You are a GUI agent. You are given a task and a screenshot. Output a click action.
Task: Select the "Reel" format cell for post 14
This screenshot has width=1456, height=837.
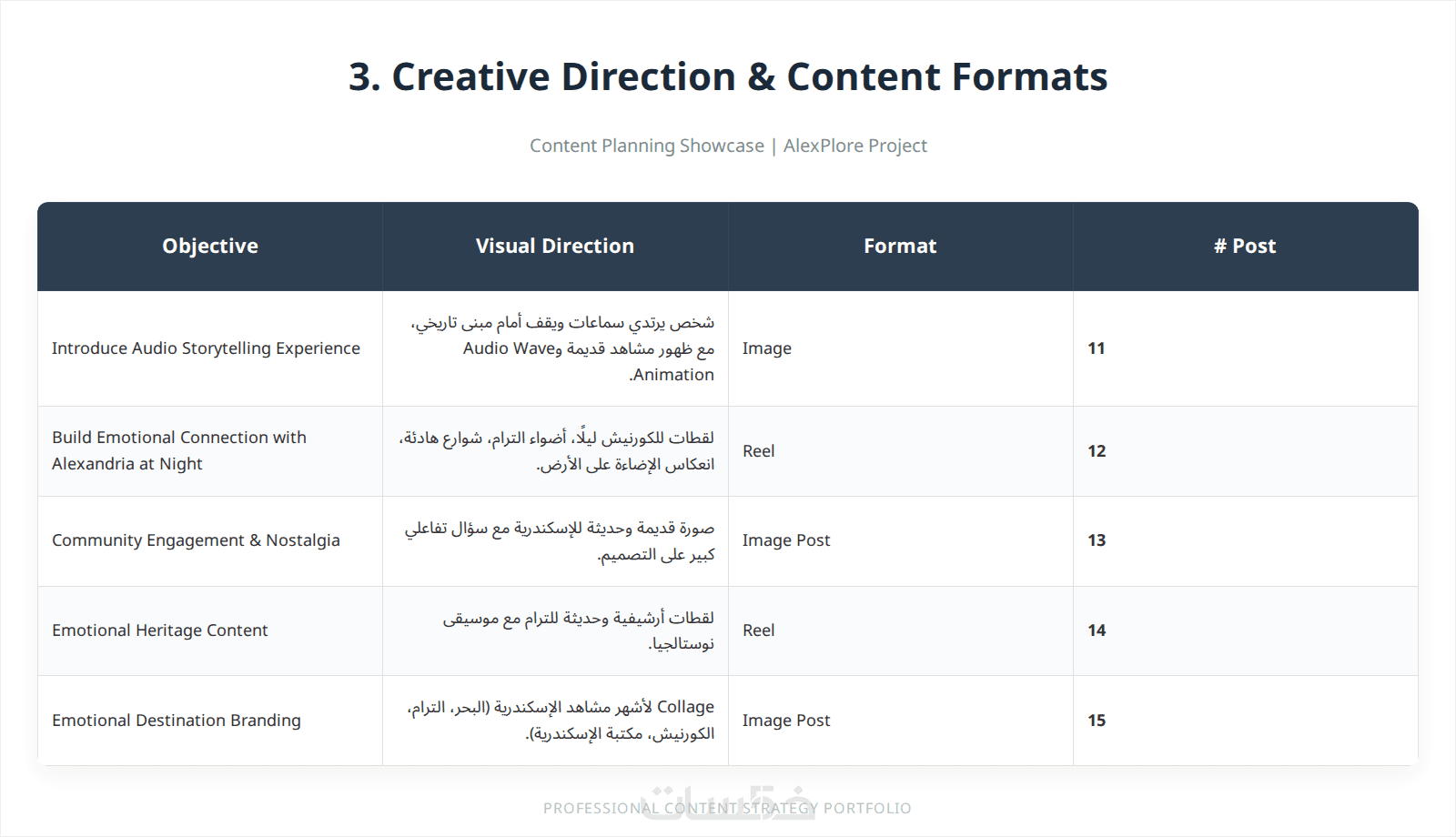coord(900,630)
